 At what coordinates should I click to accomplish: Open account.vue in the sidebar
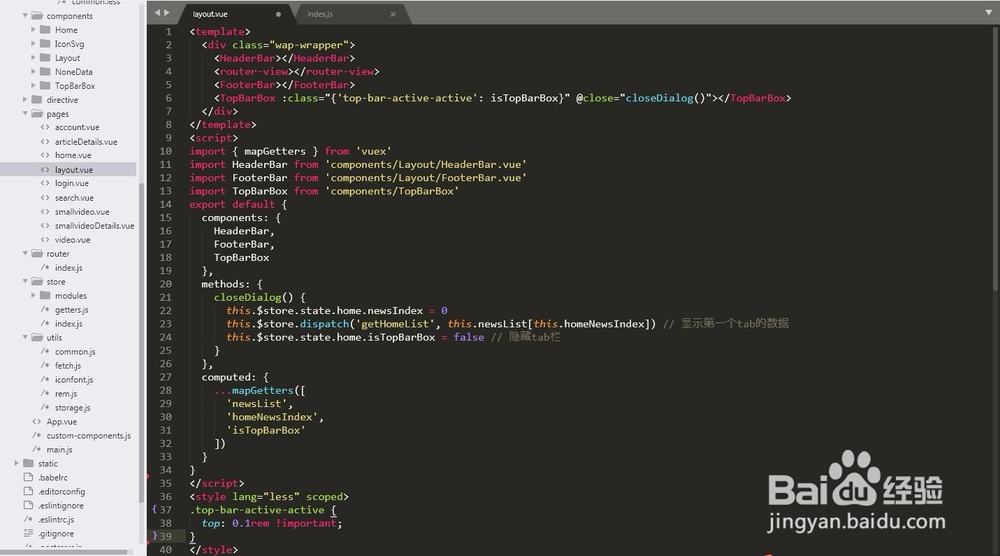pyautogui.click(x=77, y=128)
